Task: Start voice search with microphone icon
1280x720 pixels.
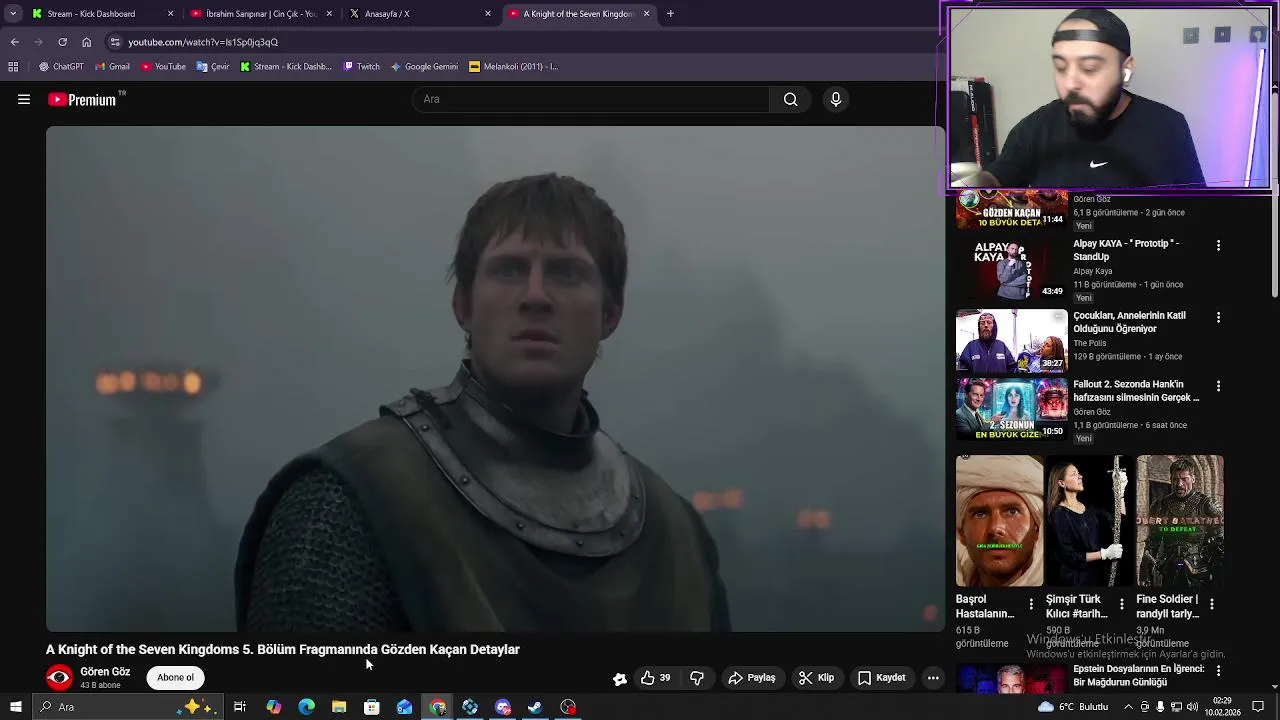Action: point(836,99)
